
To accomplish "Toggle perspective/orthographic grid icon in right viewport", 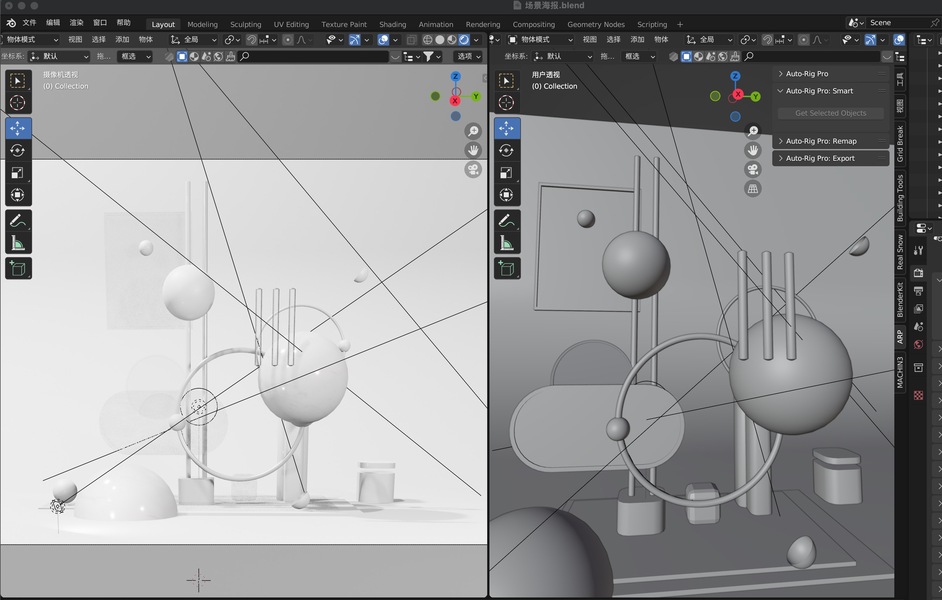I will (x=753, y=189).
